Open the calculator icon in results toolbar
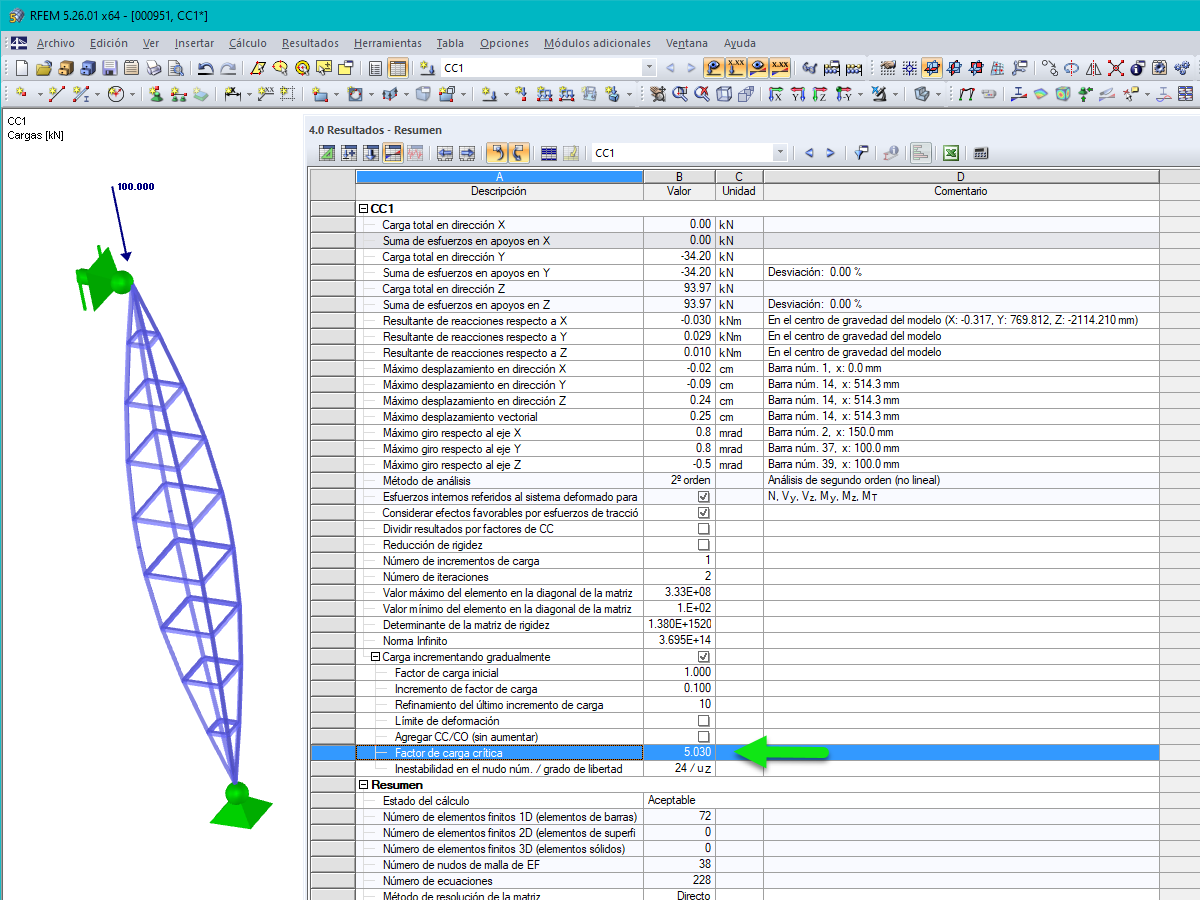Screen dimensions: 1200x900 coord(980,153)
